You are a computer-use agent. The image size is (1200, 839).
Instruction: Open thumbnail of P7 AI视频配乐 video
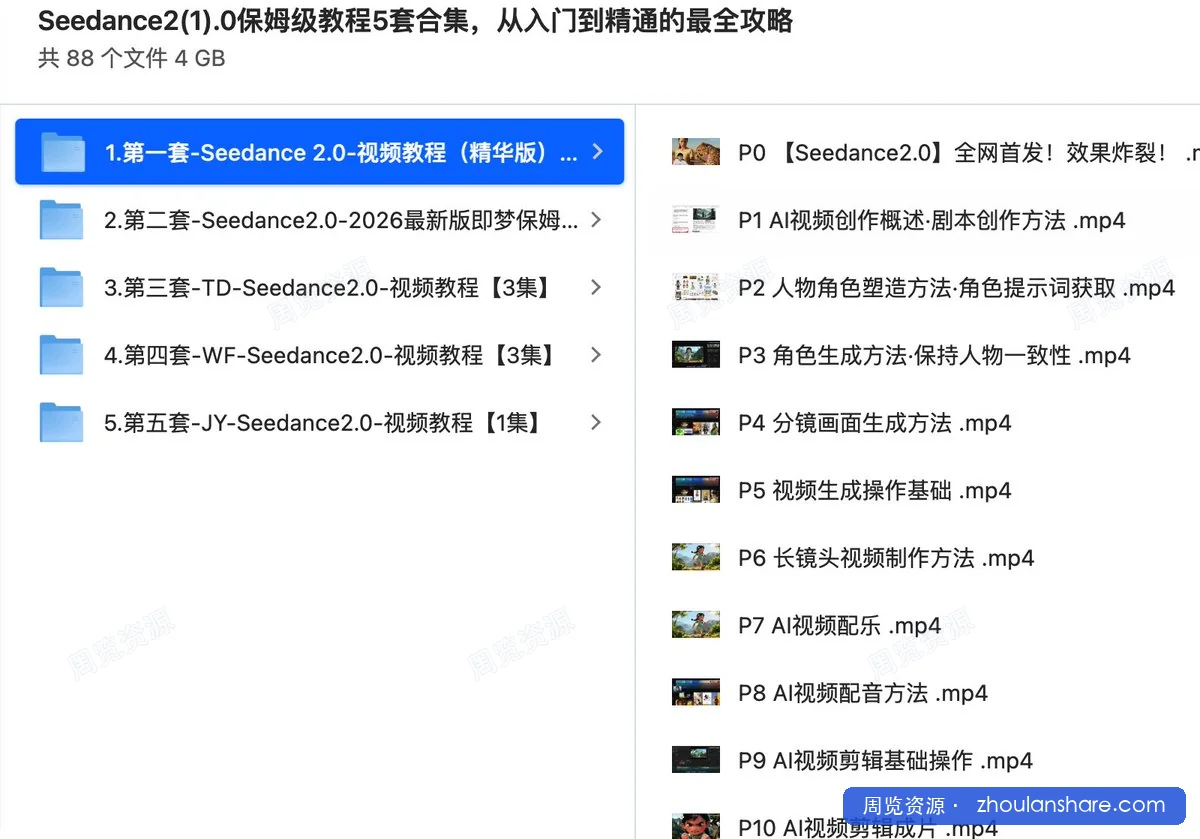pos(696,625)
